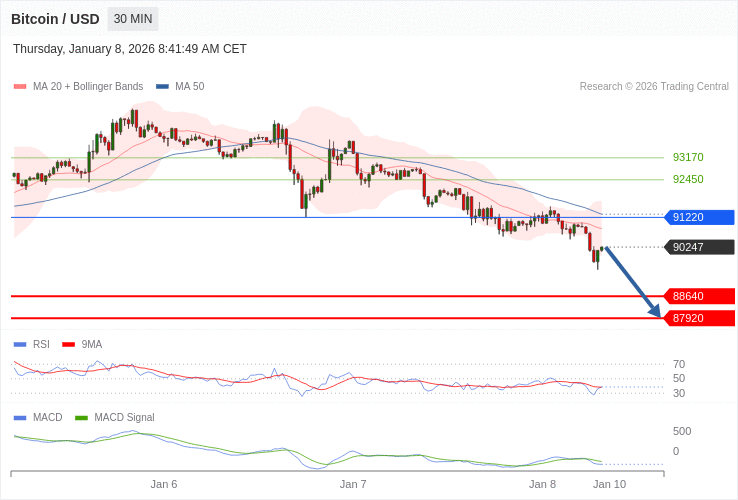738x500 pixels.
Task: Click the MACD Signal legend label
Action: [124, 418]
